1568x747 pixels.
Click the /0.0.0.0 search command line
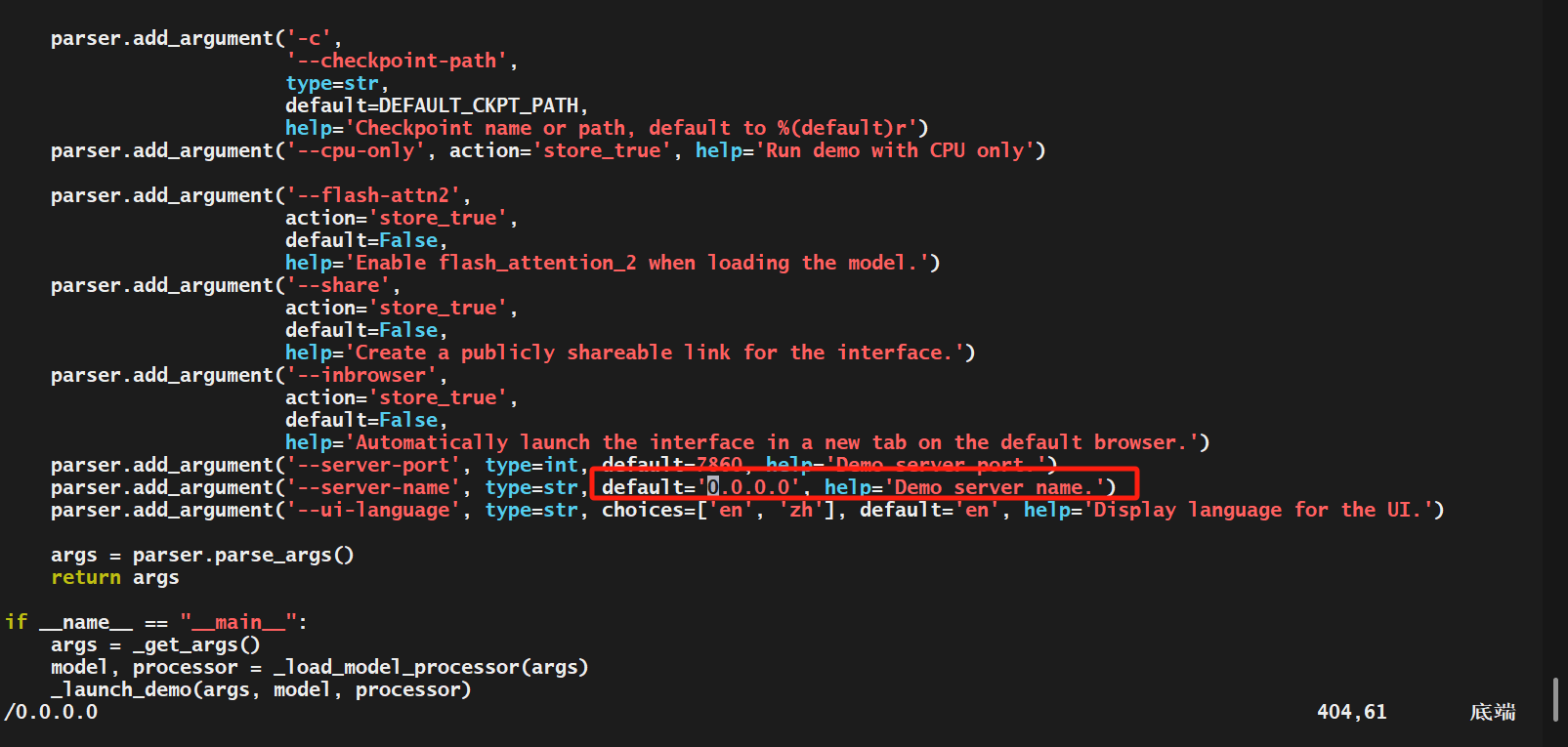click(51, 712)
